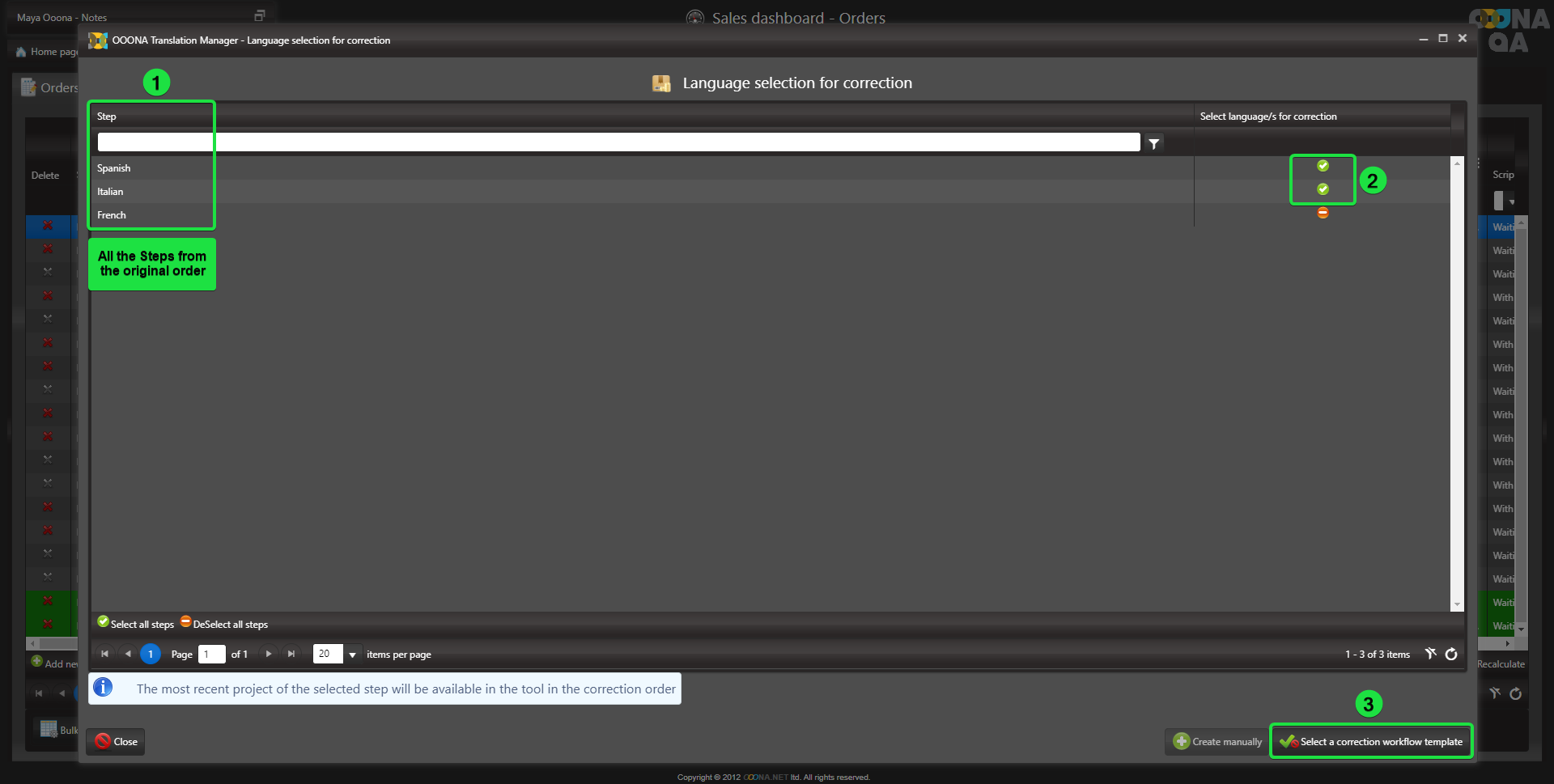Viewport: 1554px width, 784px height.
Task: Toggle Spanish language correction checkmark
Action: (1323, 166)
